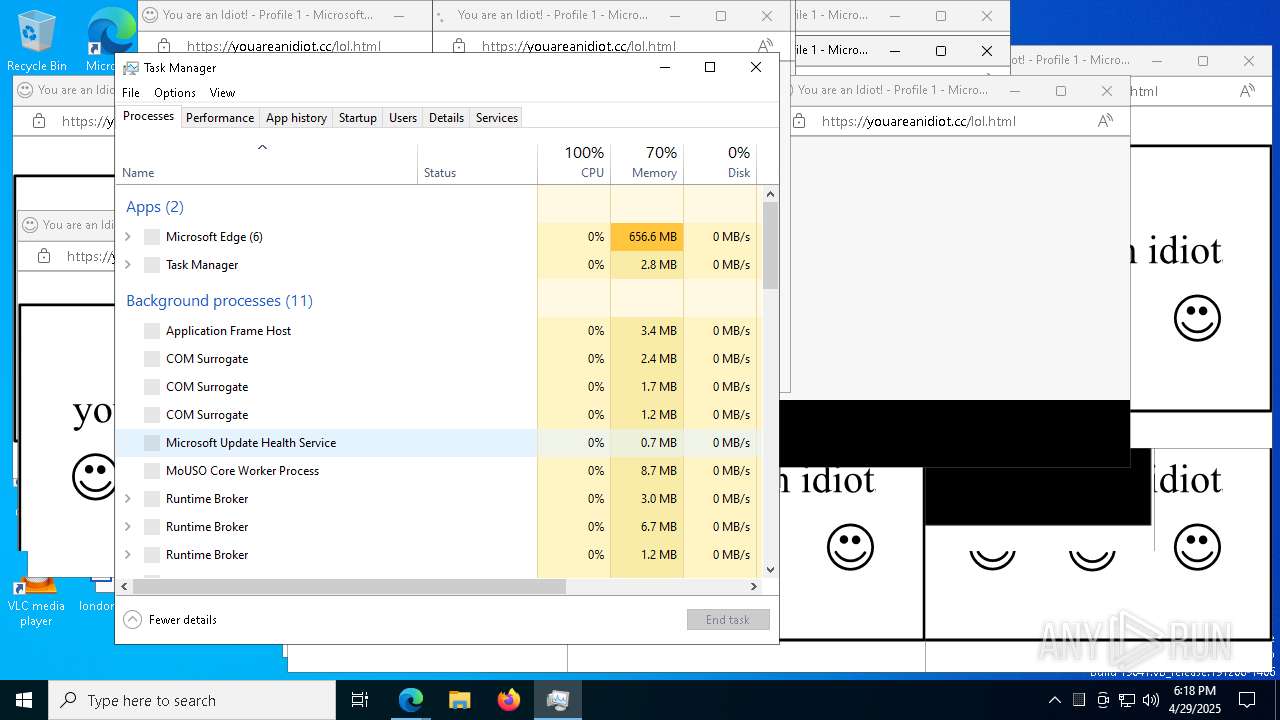Expand the Task Manager app row
The height and width of the screenshot is (720, 1280).
point(127,265)
